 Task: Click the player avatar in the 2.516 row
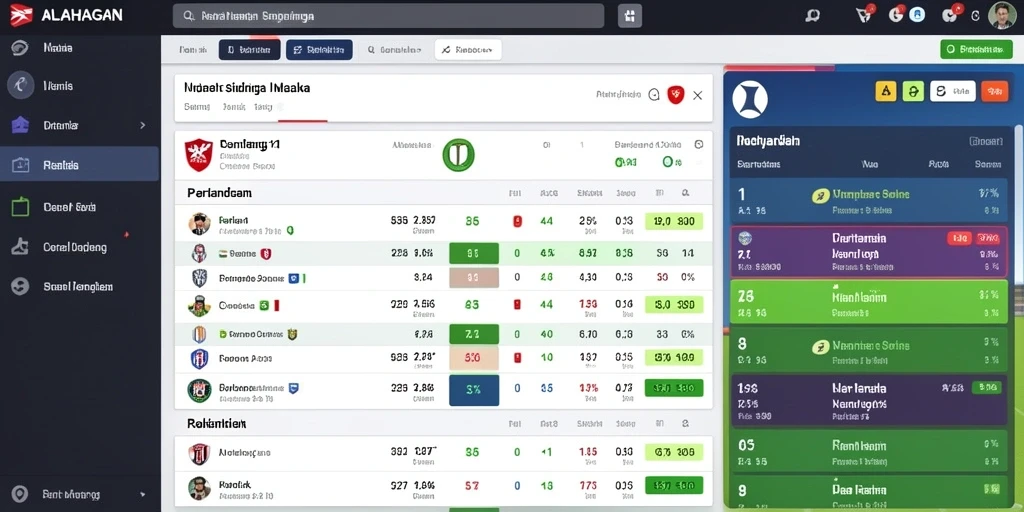coord(199,305)
